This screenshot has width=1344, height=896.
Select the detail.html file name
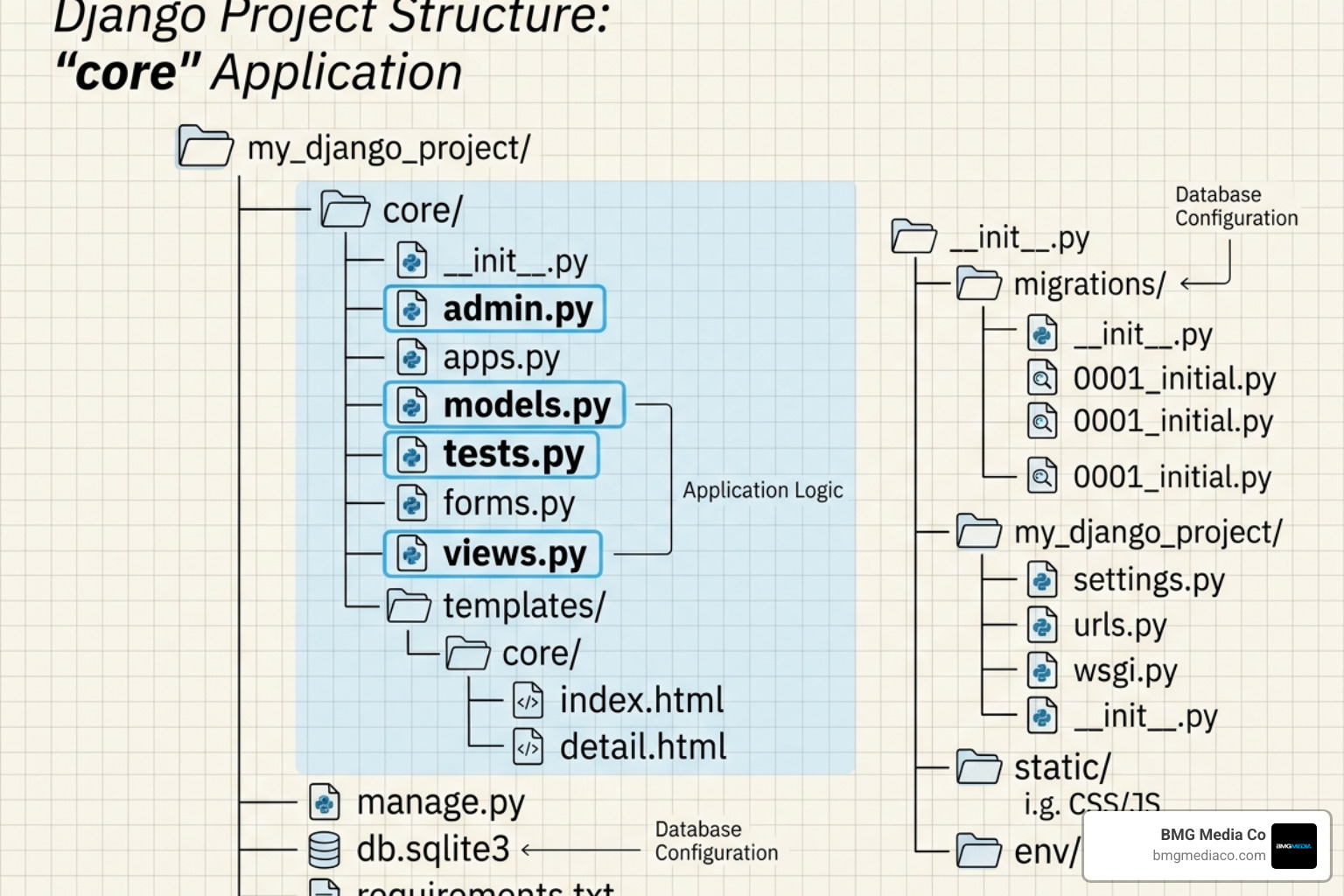click(643, 747)
